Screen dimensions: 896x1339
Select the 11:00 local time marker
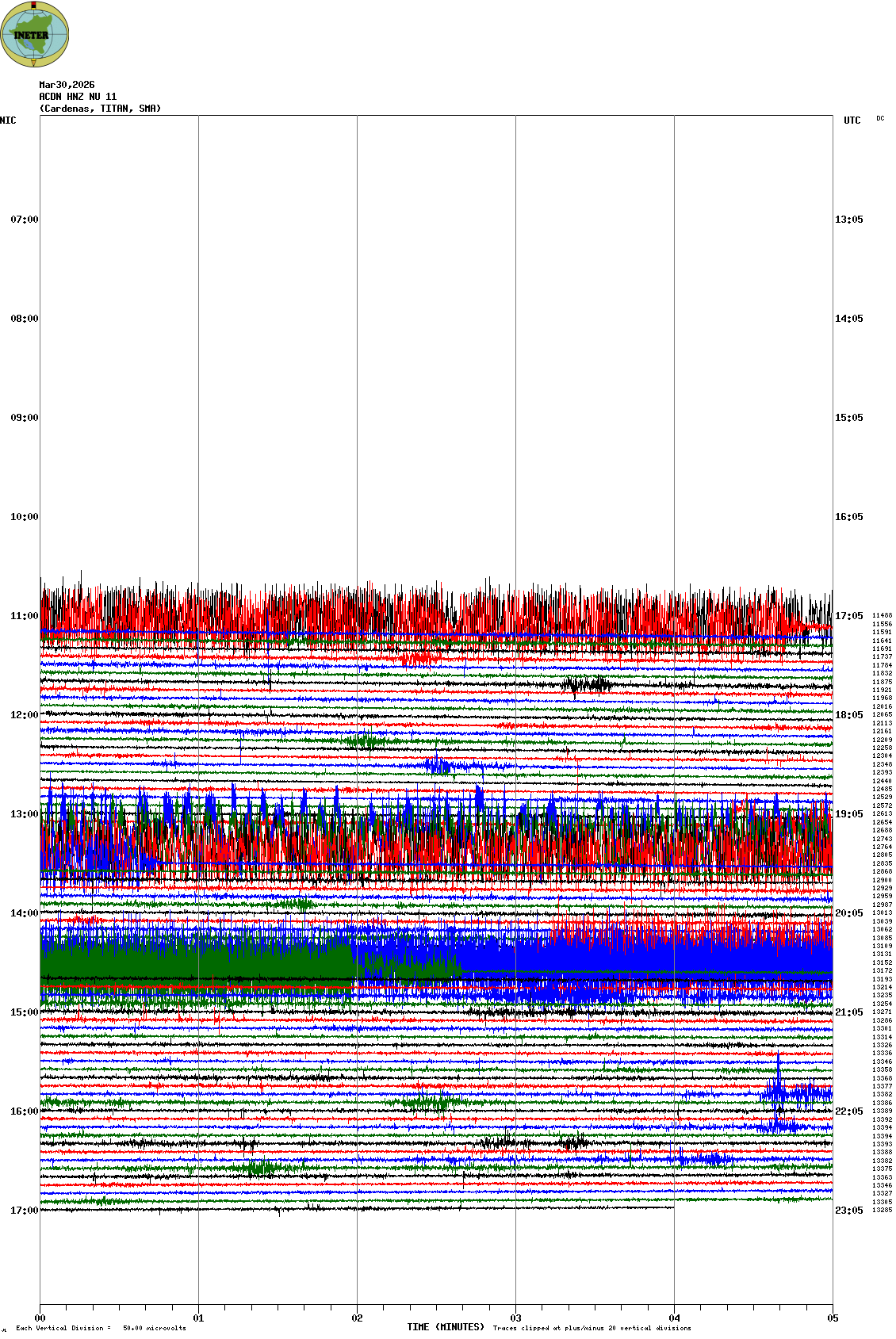tap(24, 616)
